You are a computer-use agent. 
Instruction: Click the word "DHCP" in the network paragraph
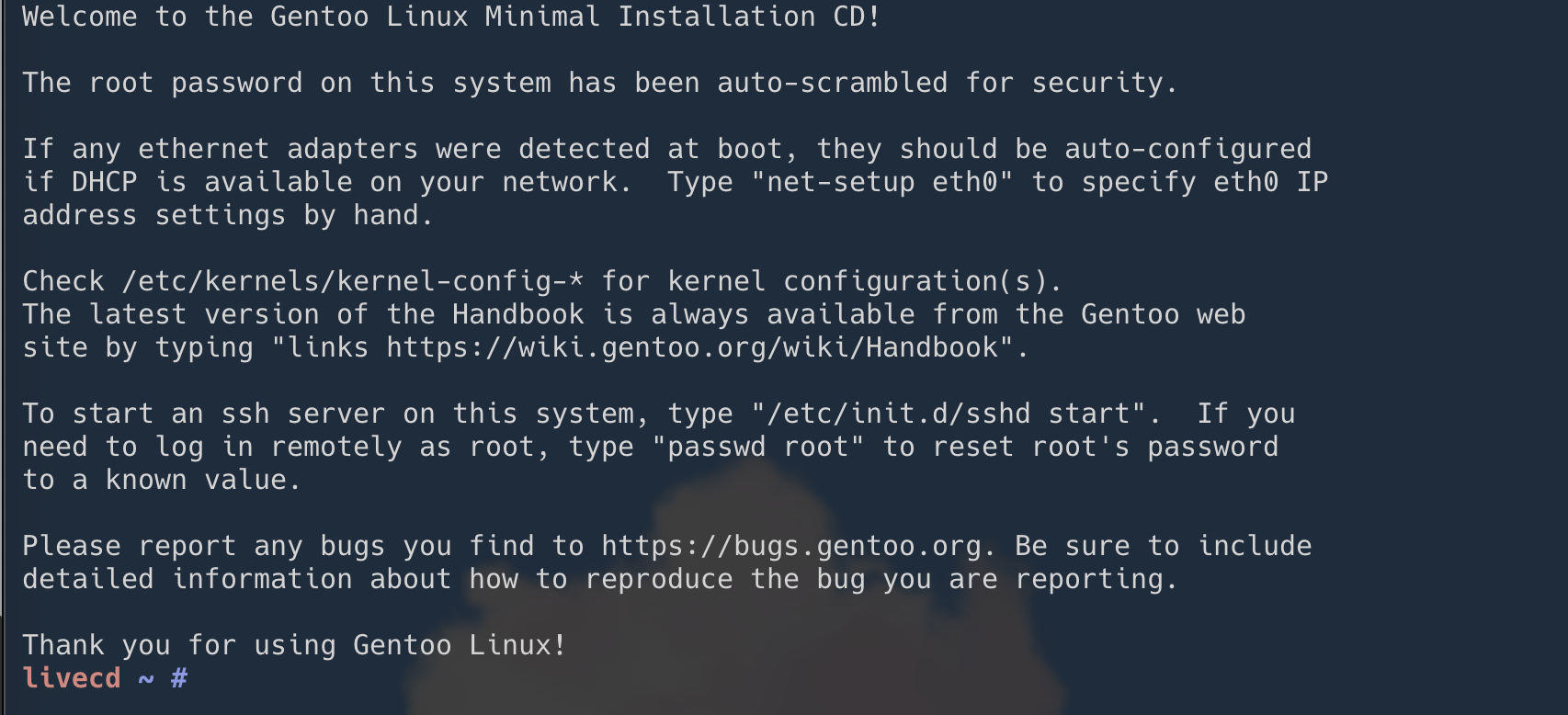(x=105, y=183)
